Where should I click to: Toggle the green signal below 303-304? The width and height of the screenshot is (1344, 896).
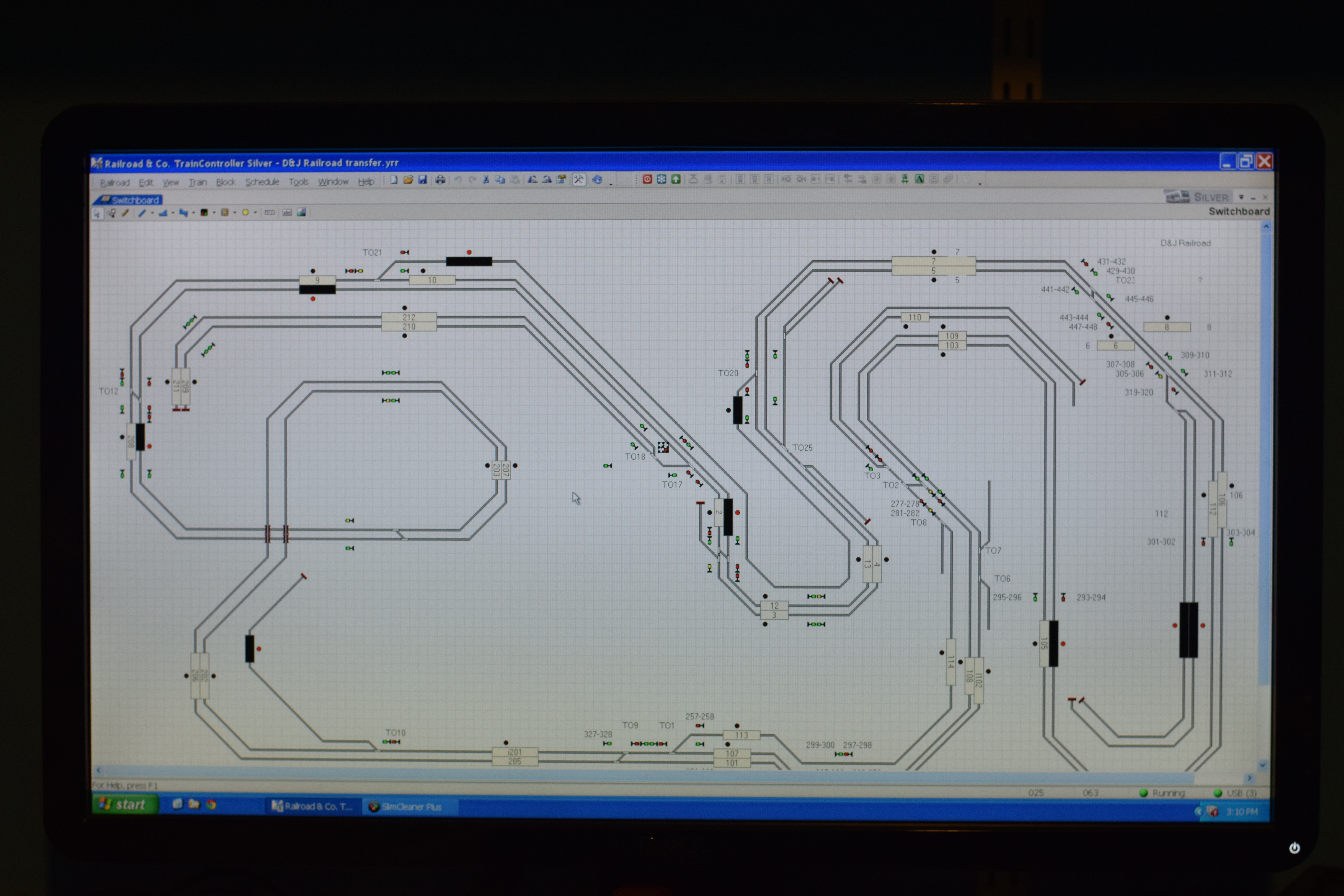point(1231,542)
